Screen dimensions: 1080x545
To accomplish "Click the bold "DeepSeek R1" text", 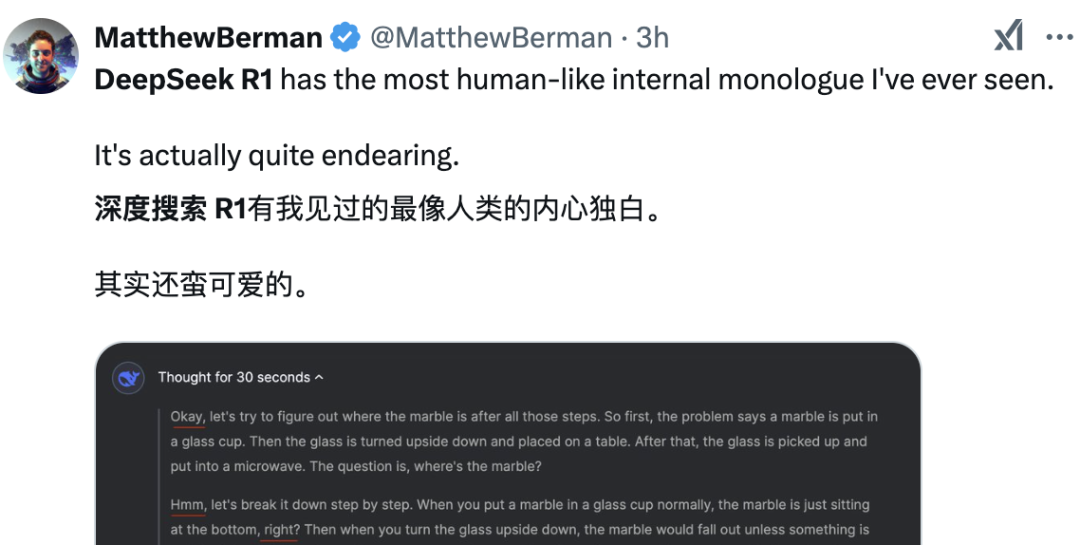I will (x=183, y=80).
